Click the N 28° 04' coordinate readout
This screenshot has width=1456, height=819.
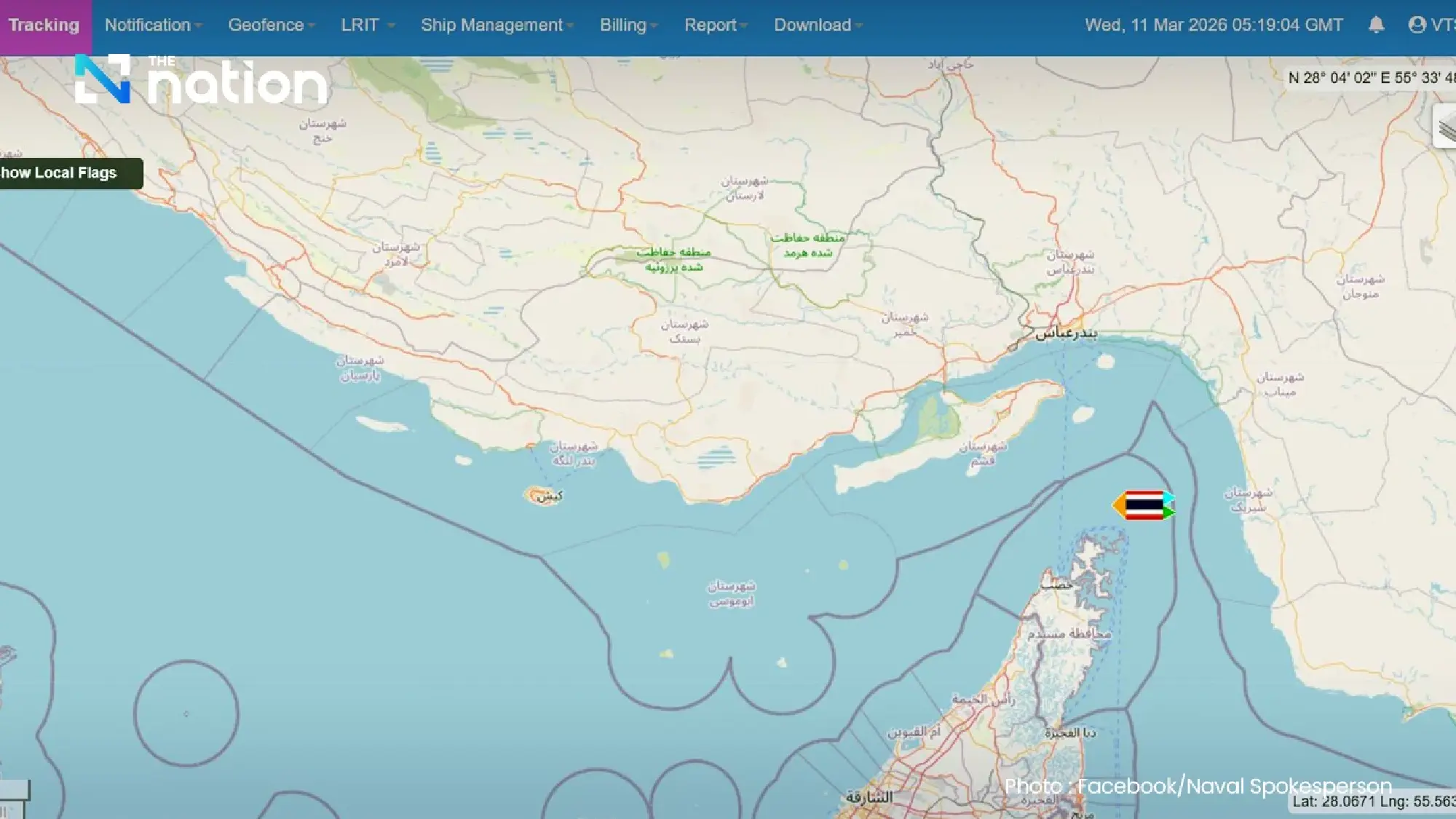[x=1370, y=78]
